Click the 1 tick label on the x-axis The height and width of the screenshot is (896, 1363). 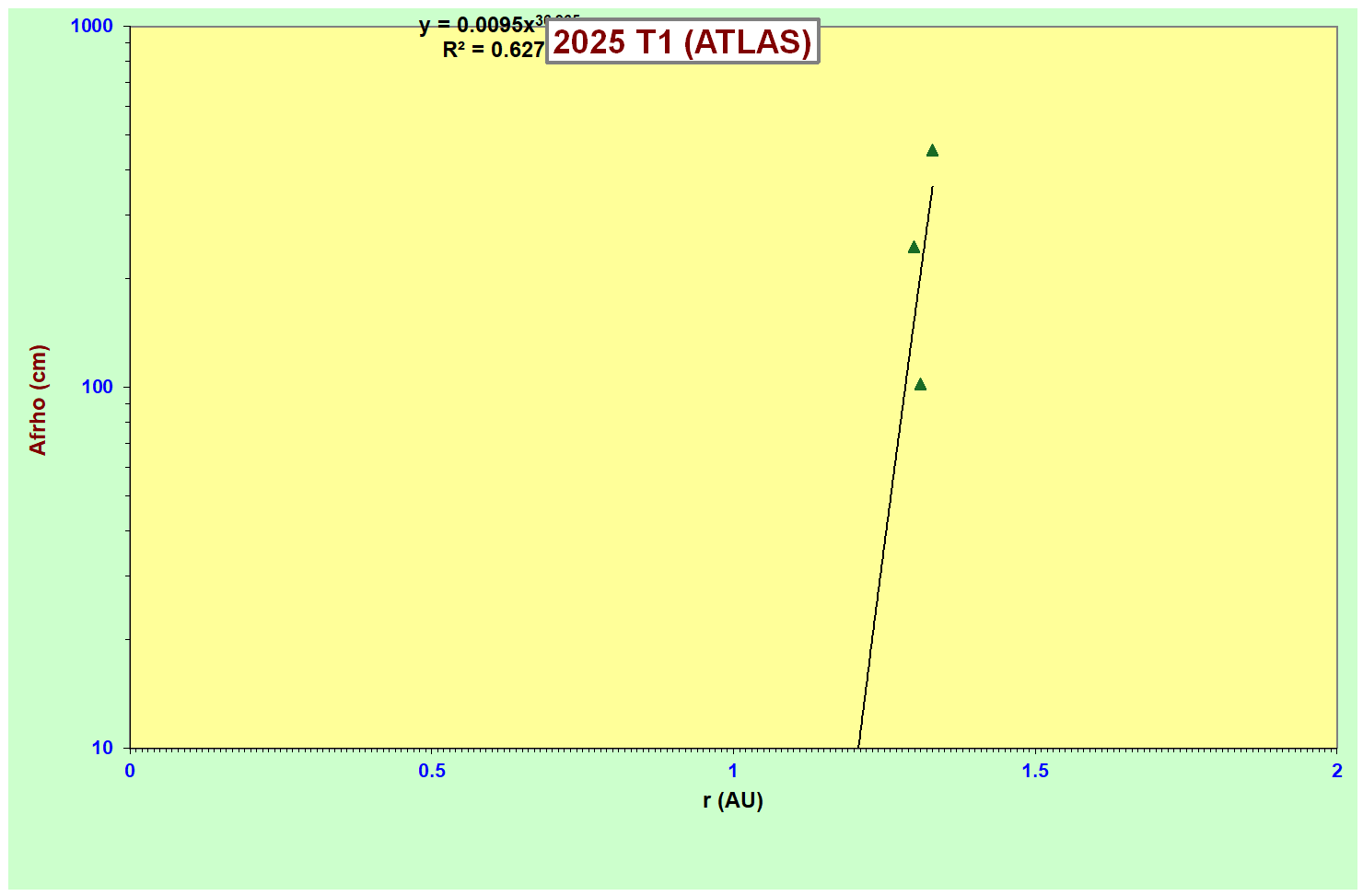[x=733, y=772]
